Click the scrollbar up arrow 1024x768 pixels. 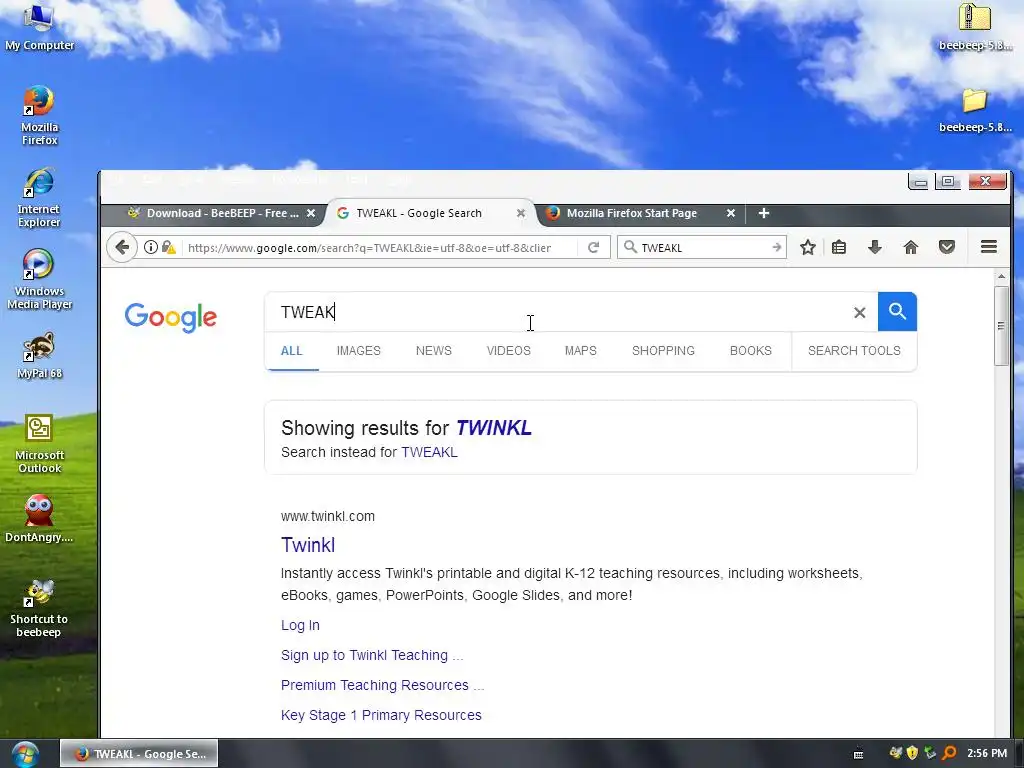pyautogui.click(x=1001, y=277)
